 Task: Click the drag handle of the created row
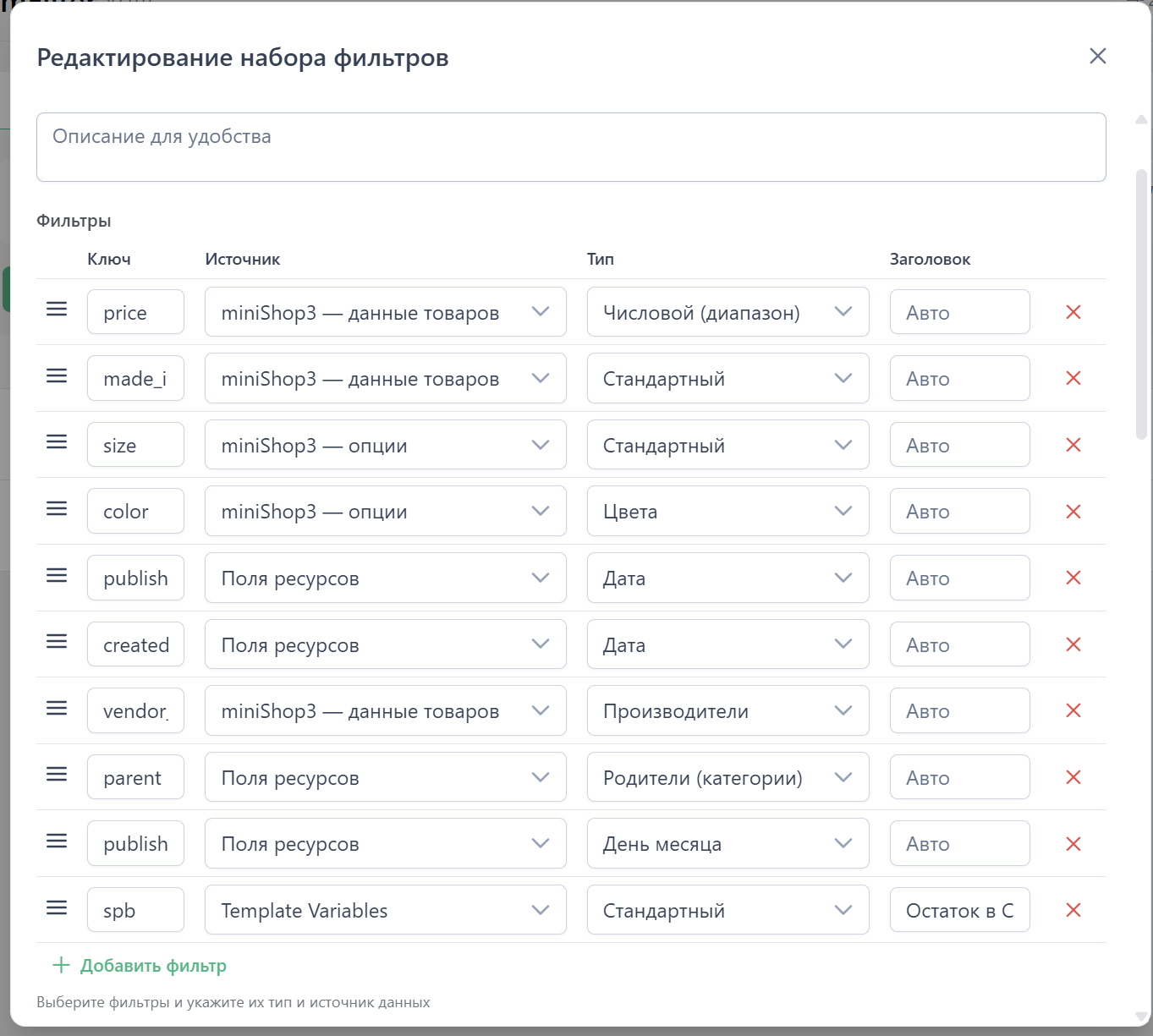tap(57, 642)
